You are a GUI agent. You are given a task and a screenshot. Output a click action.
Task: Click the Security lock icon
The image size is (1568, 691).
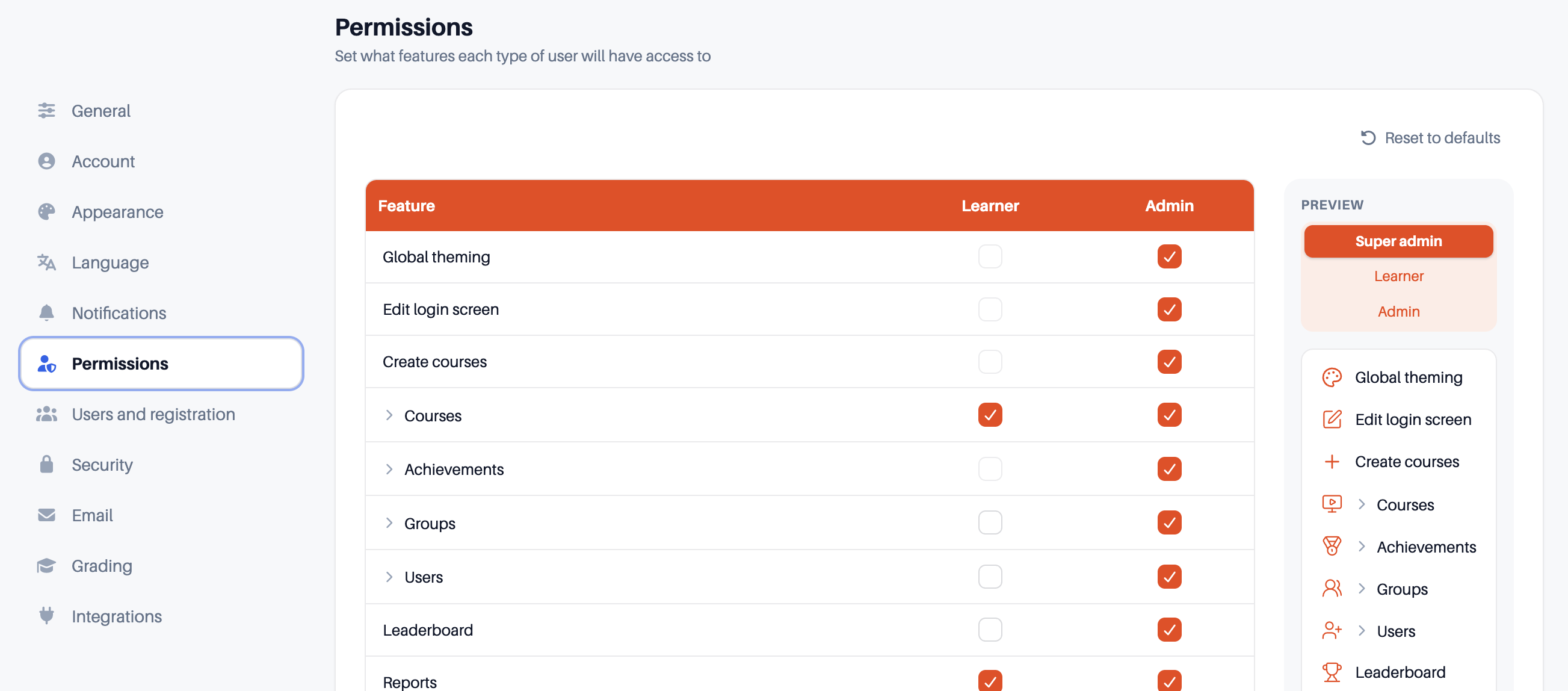coord(46,465)
